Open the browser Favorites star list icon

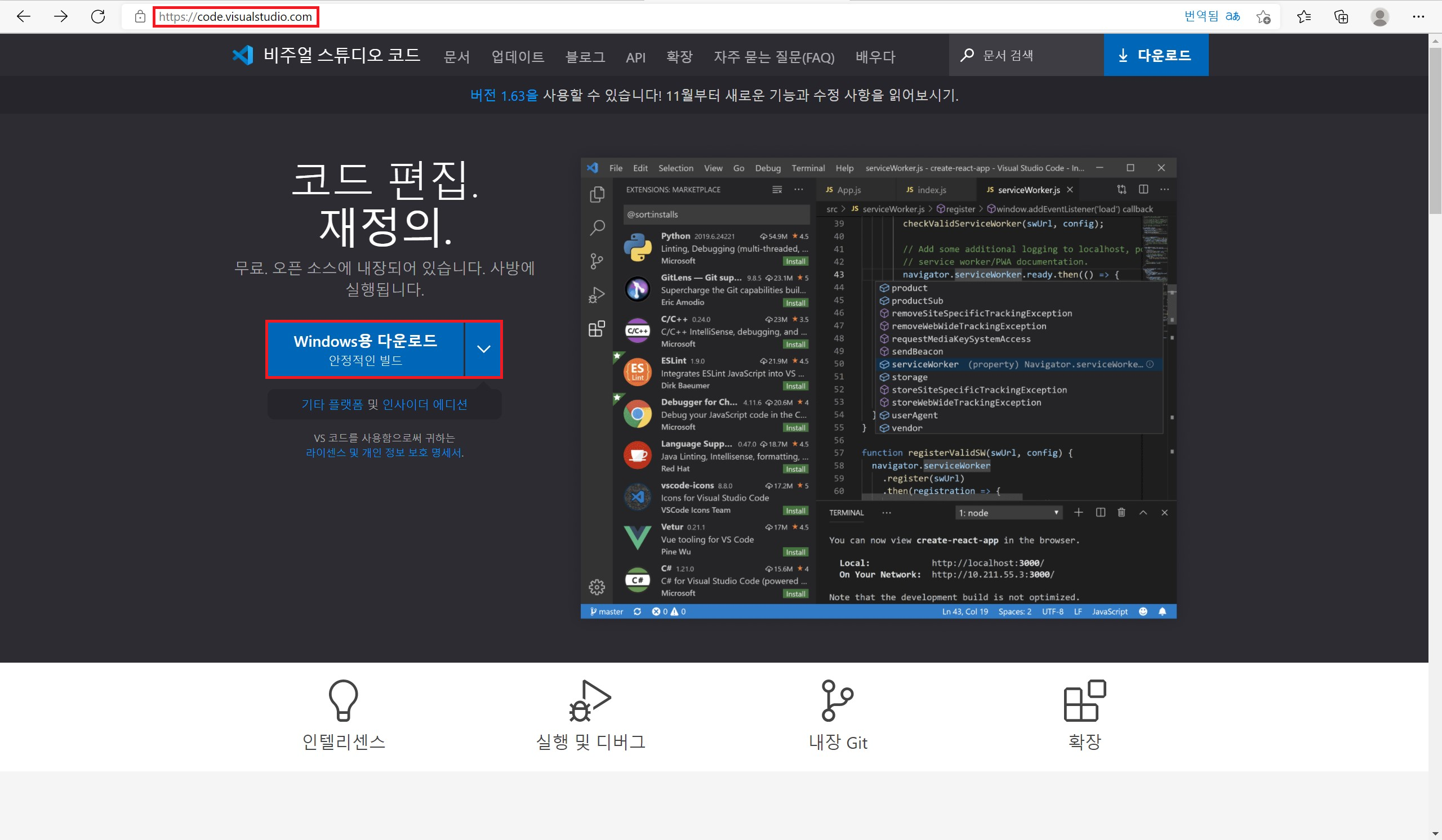(x=1304, y=16)
